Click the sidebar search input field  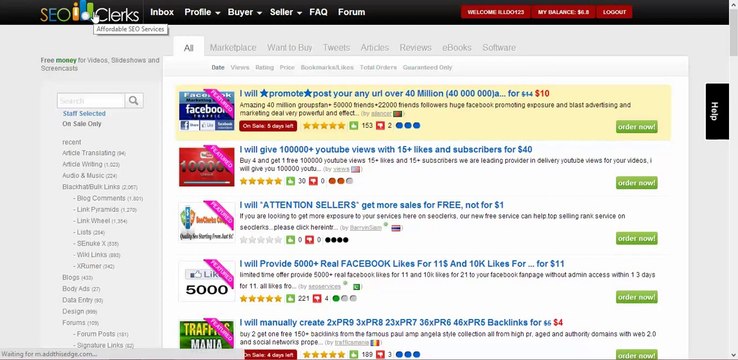tap(91, 101)
